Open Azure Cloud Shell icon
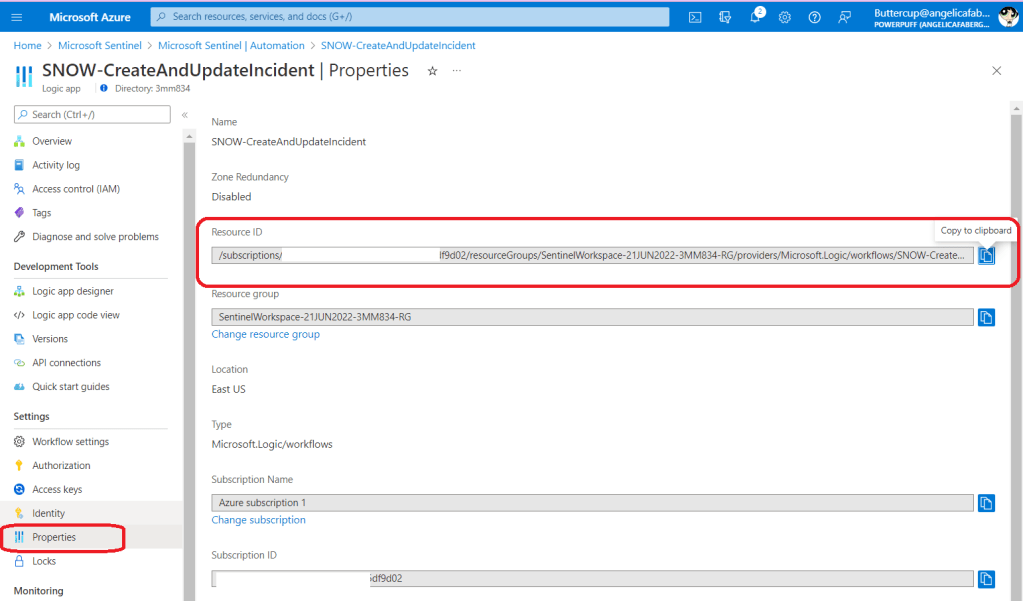Image resolution: width=1023 pixels, height=601 pixels. pyautogui.click(x=695, y=17)
